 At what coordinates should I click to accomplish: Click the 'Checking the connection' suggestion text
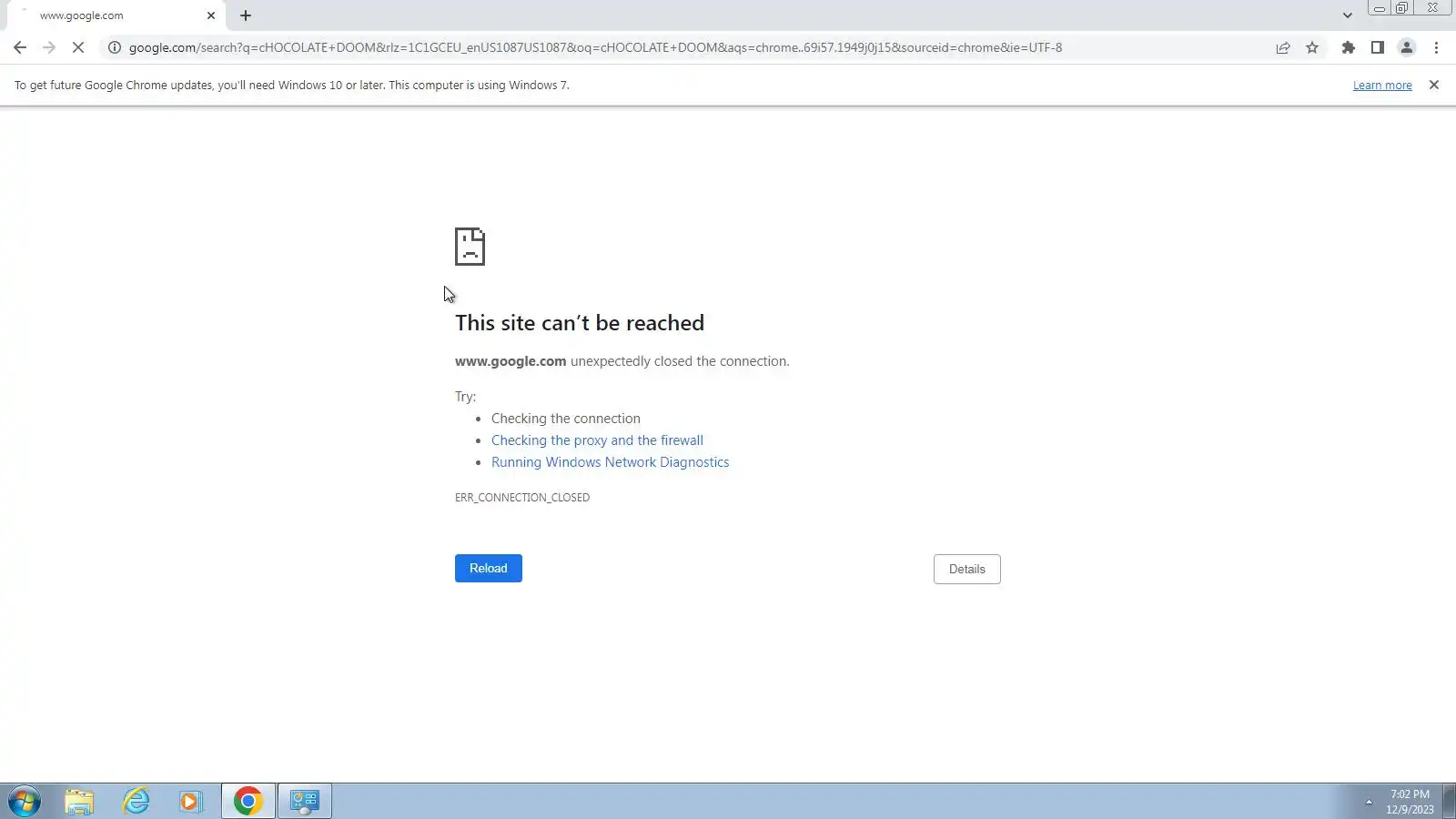point(566,419)
